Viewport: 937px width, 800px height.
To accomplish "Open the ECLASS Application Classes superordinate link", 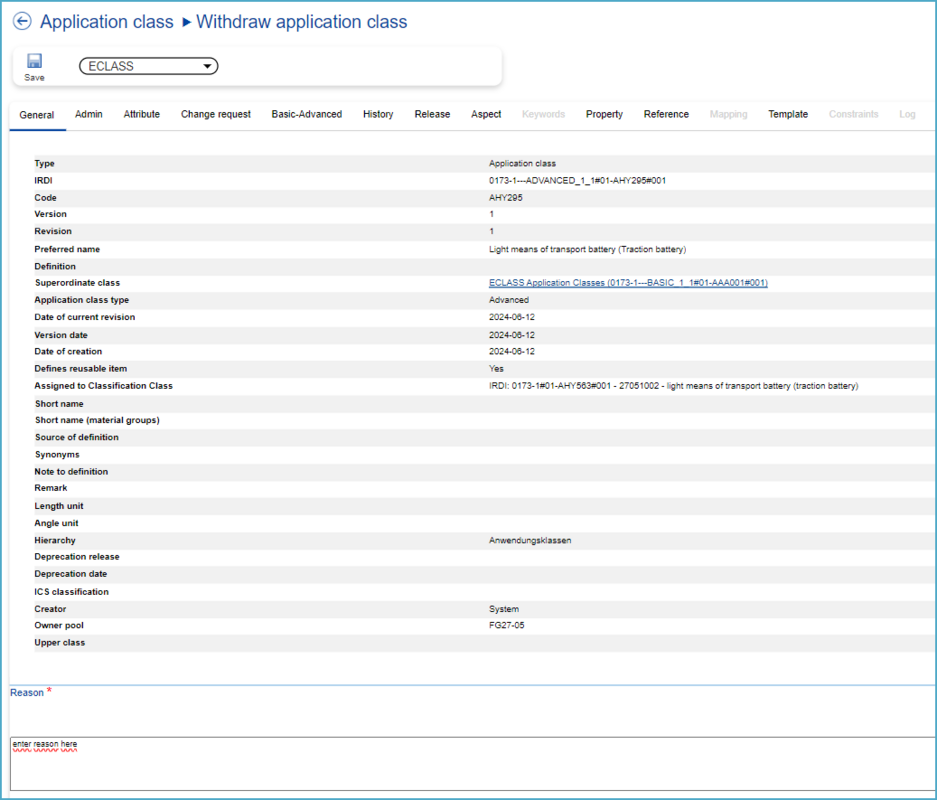I will pyautogui.click(x=628, y=283).
